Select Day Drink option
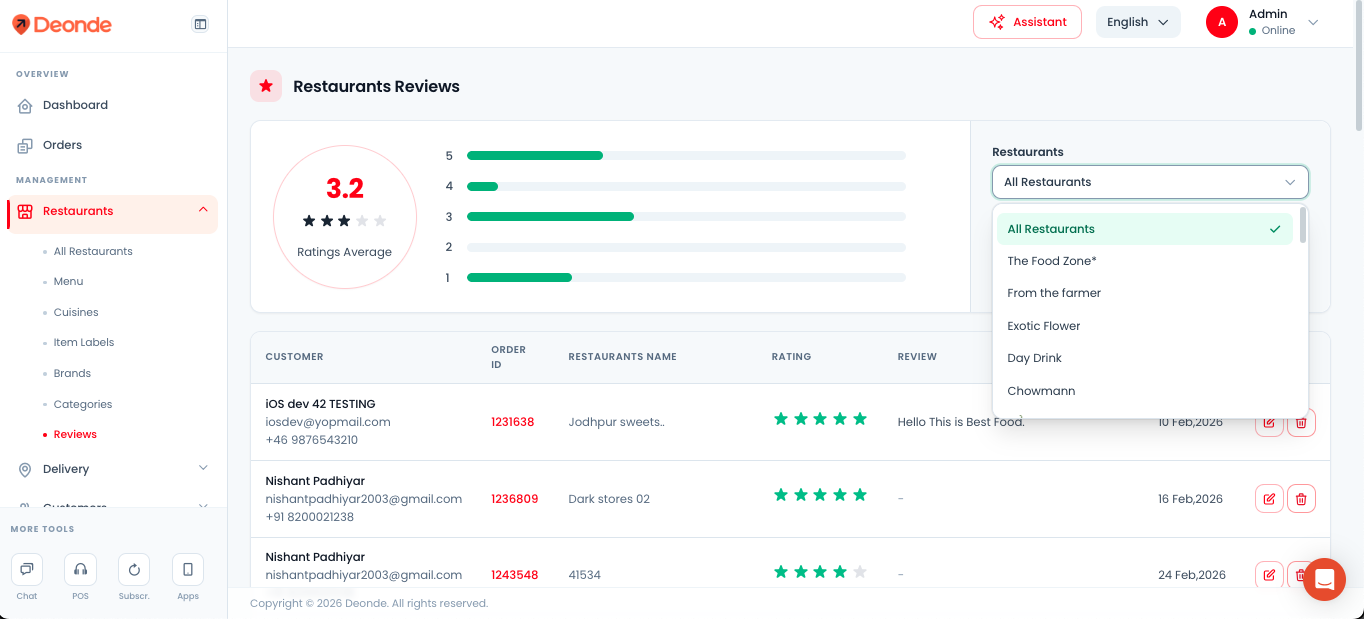The width and height of the screenshot is (1364, 619). 1145,358
